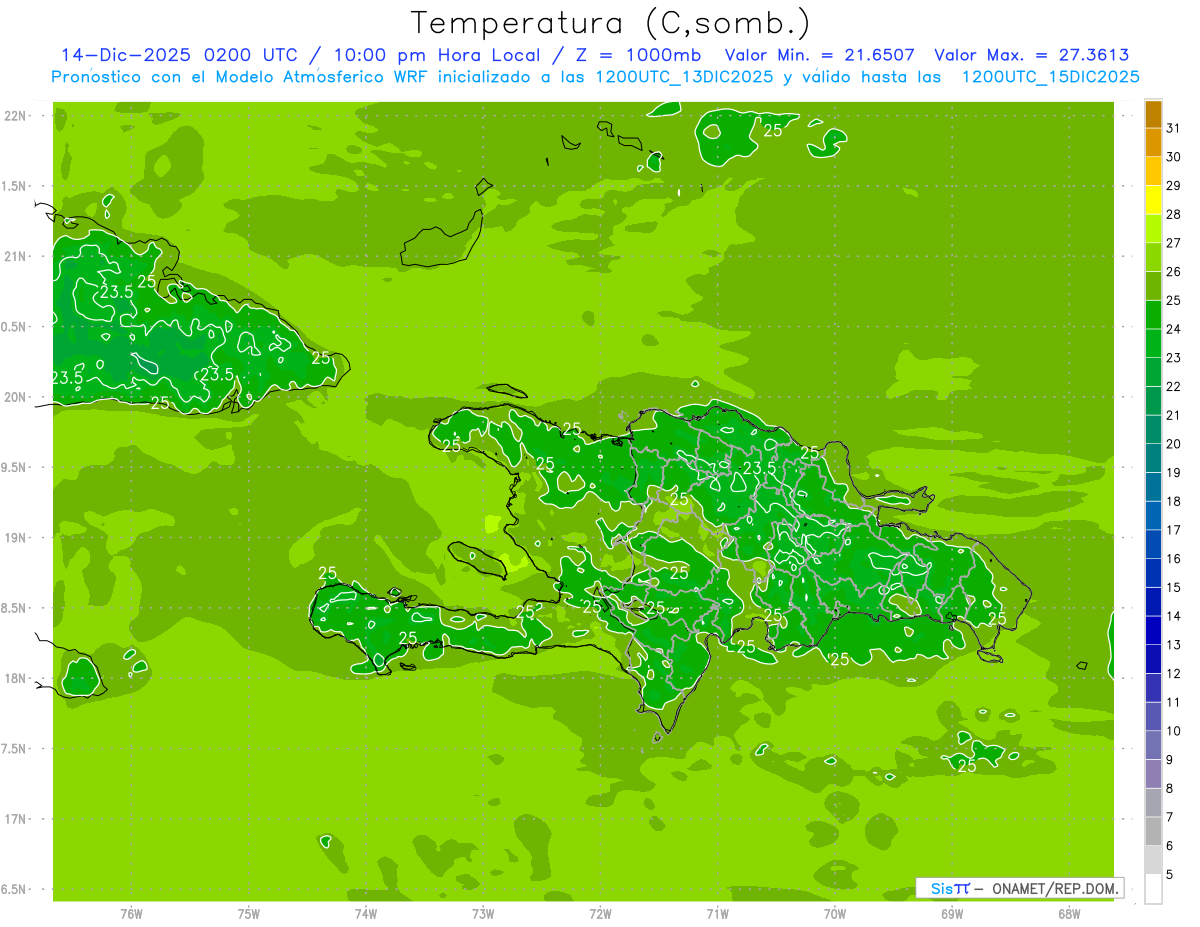Click the "73W" longitude label
Image resolution: width=1200 pixels, height=927 pixels.
pos(483,913)
